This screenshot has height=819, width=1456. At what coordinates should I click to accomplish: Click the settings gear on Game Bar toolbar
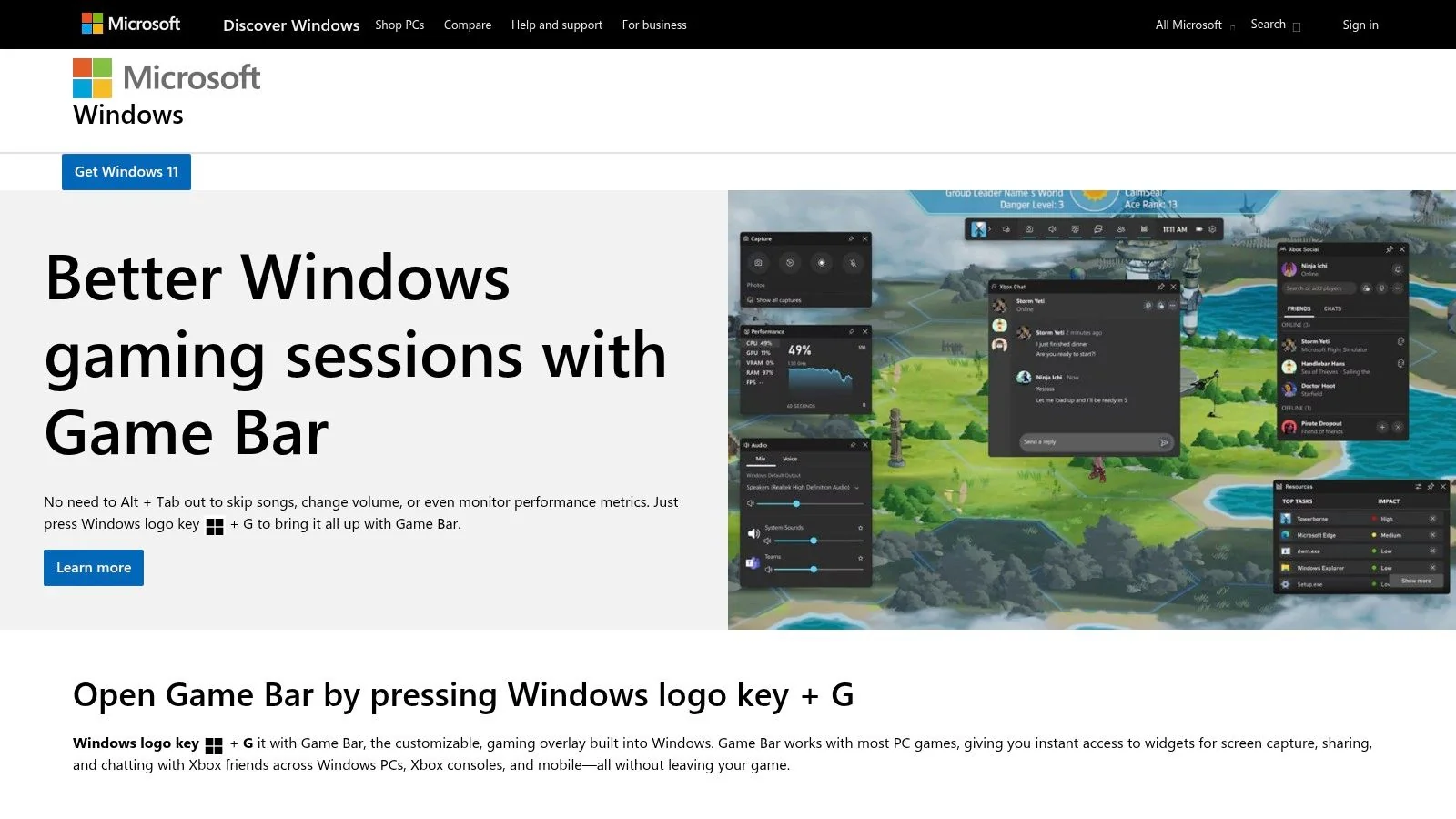[x=1212, y=229]
